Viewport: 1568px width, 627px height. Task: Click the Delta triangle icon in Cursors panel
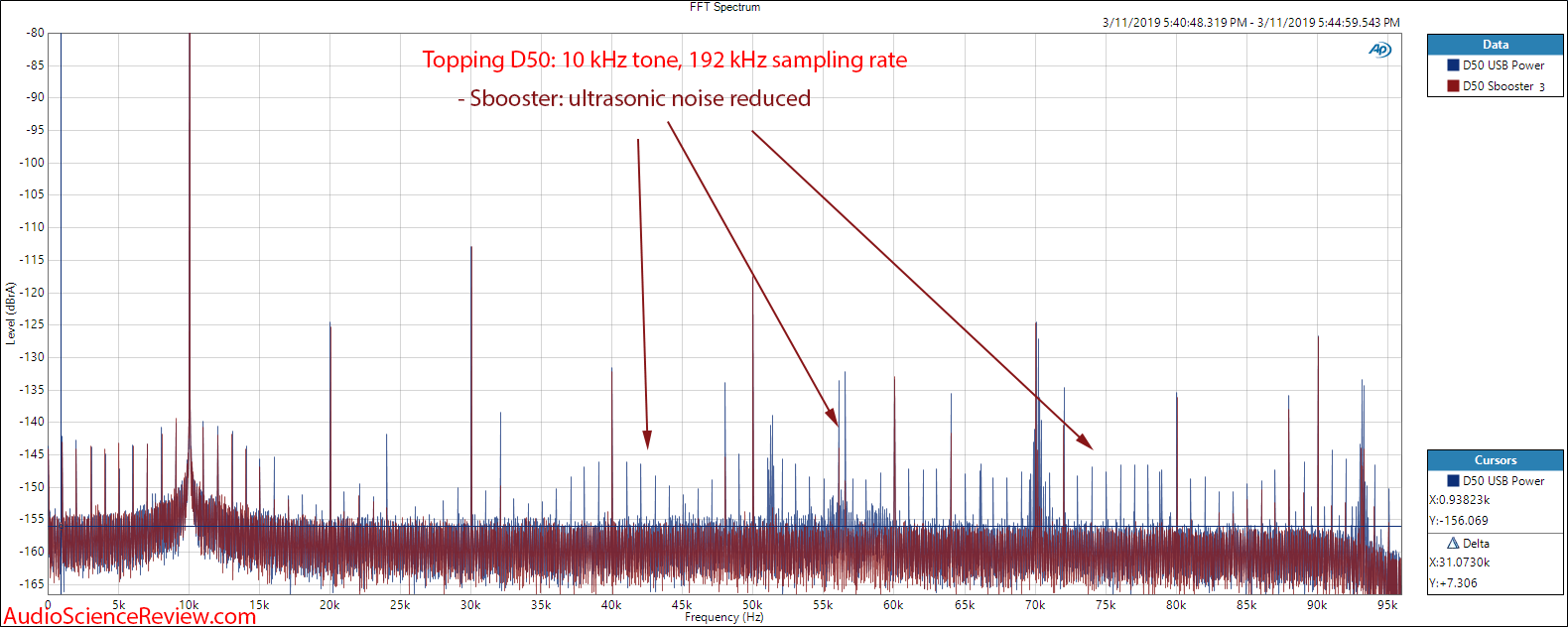point(1453,544)
